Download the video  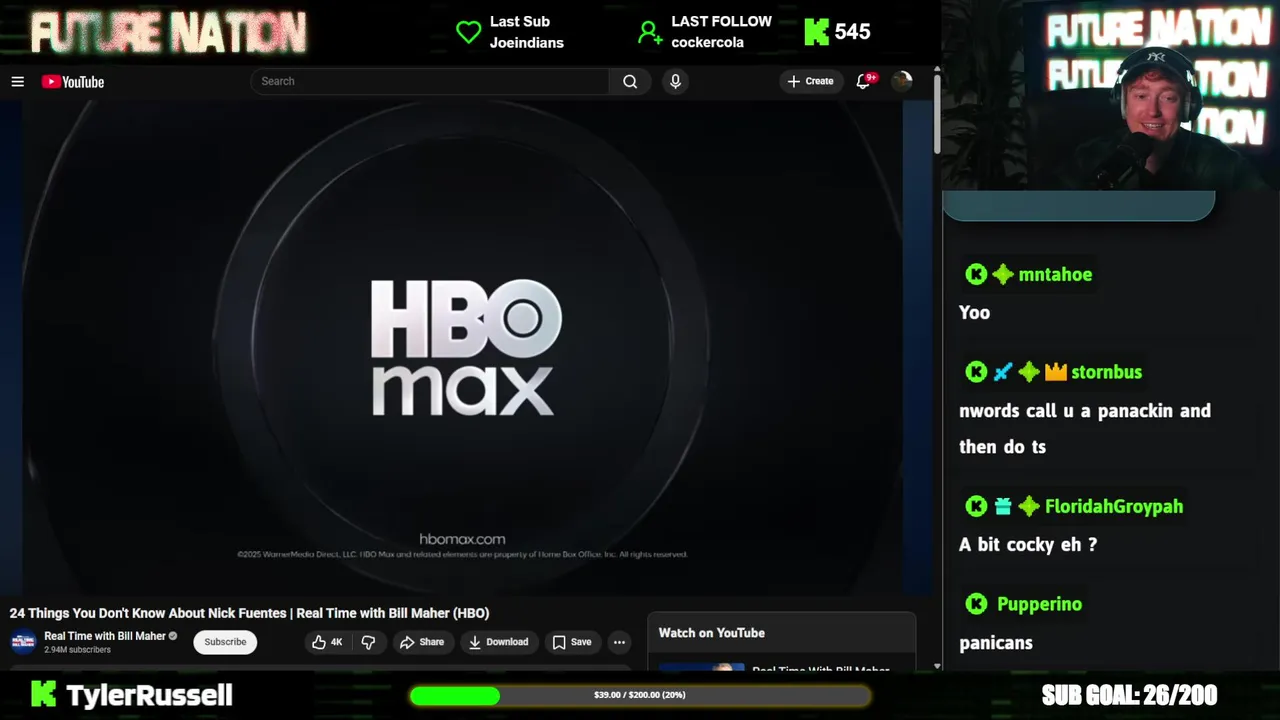point(499,642)
